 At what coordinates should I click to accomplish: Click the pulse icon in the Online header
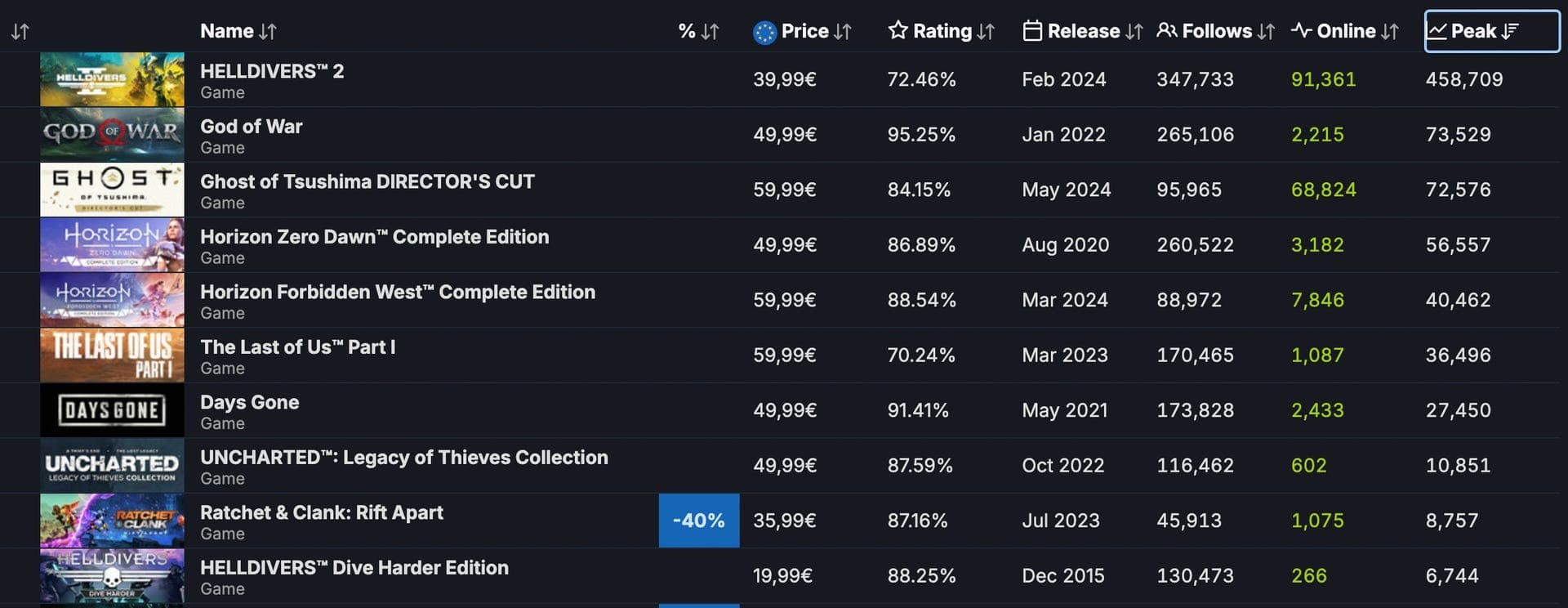pyautogui.click(x=1301, y=31)
